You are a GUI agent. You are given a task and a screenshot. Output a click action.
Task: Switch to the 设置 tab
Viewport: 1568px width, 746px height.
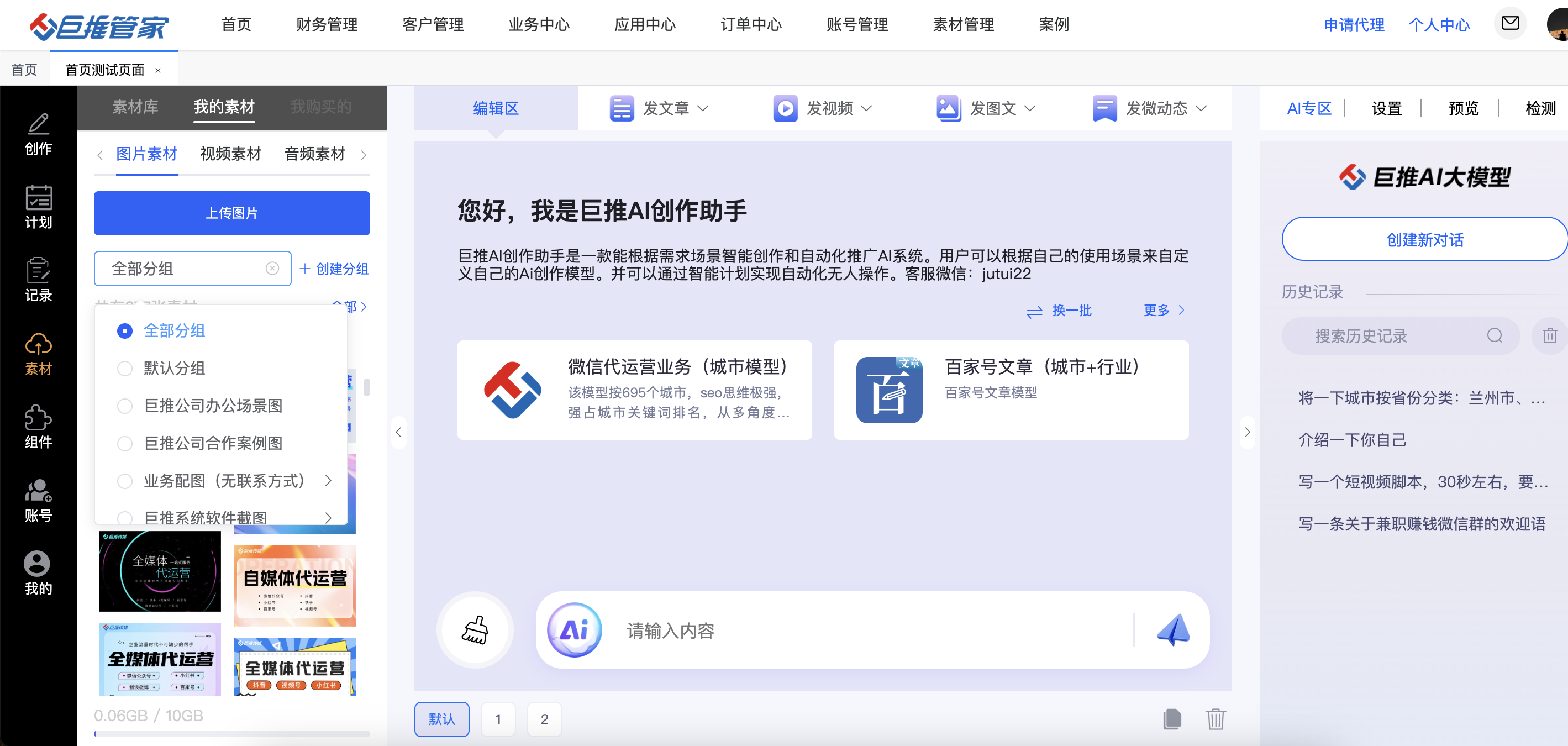[1387, 108]
